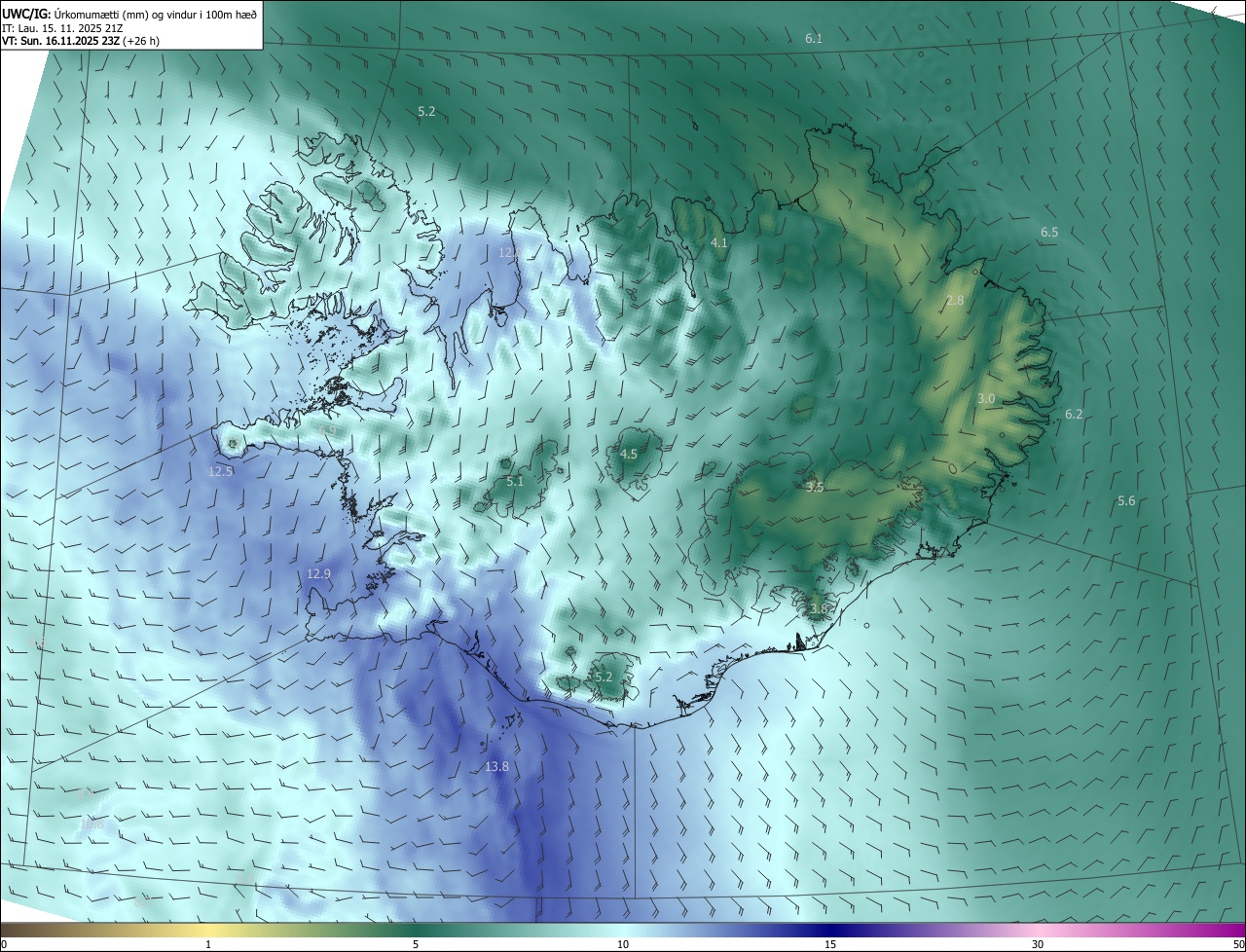Click the 4.5 value on the central glacier
The width and height of the screenshot is (1246, 952).
click(x=629, y=455)
